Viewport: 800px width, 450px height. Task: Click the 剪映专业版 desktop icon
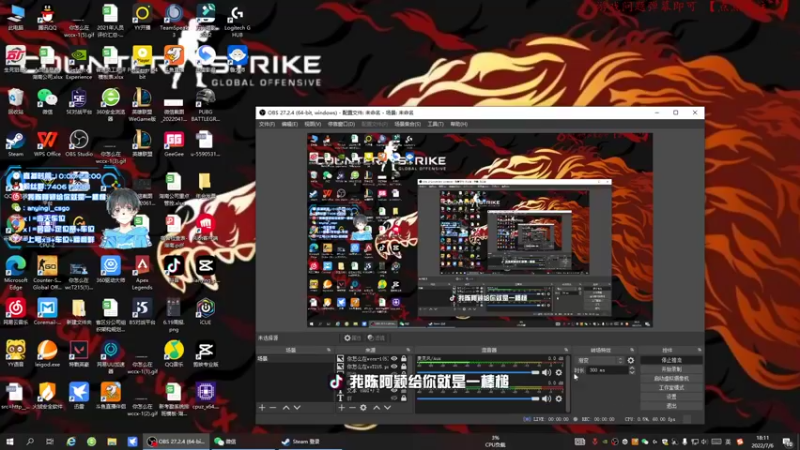click(x=205, y=354)
